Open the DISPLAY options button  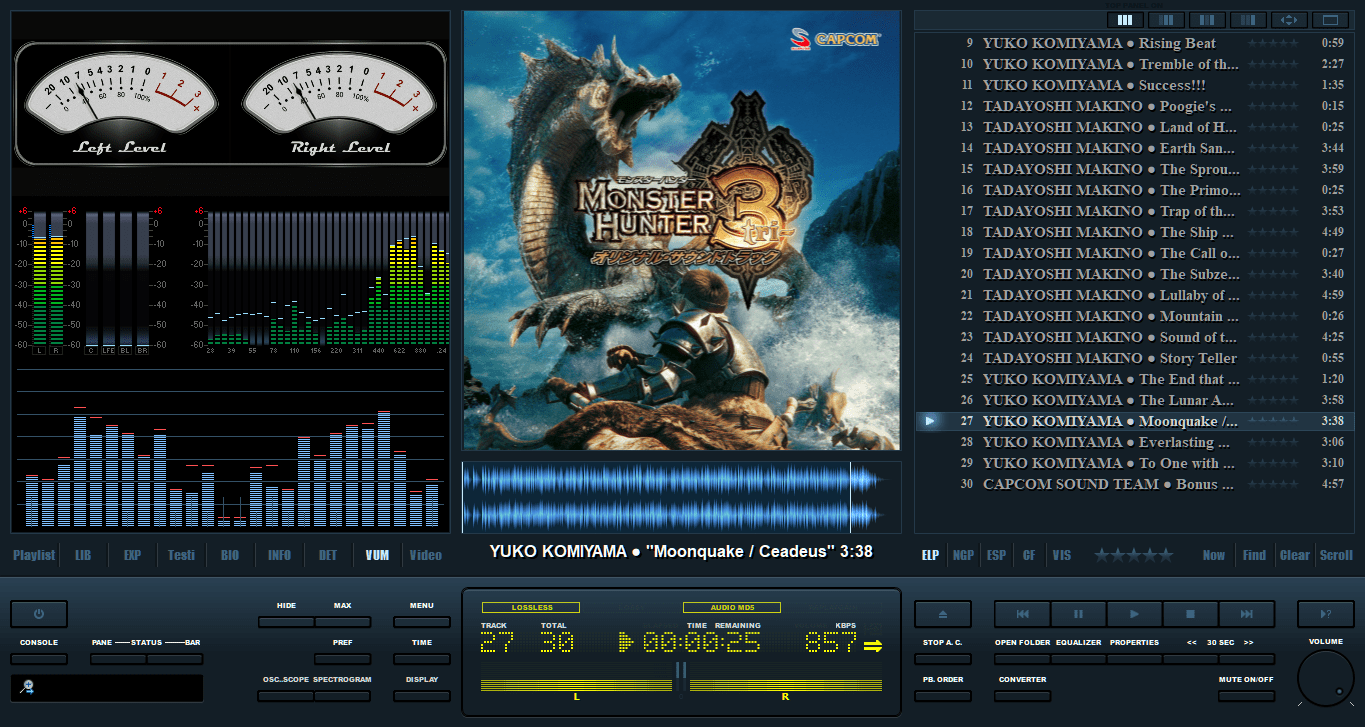pos(421,696)
